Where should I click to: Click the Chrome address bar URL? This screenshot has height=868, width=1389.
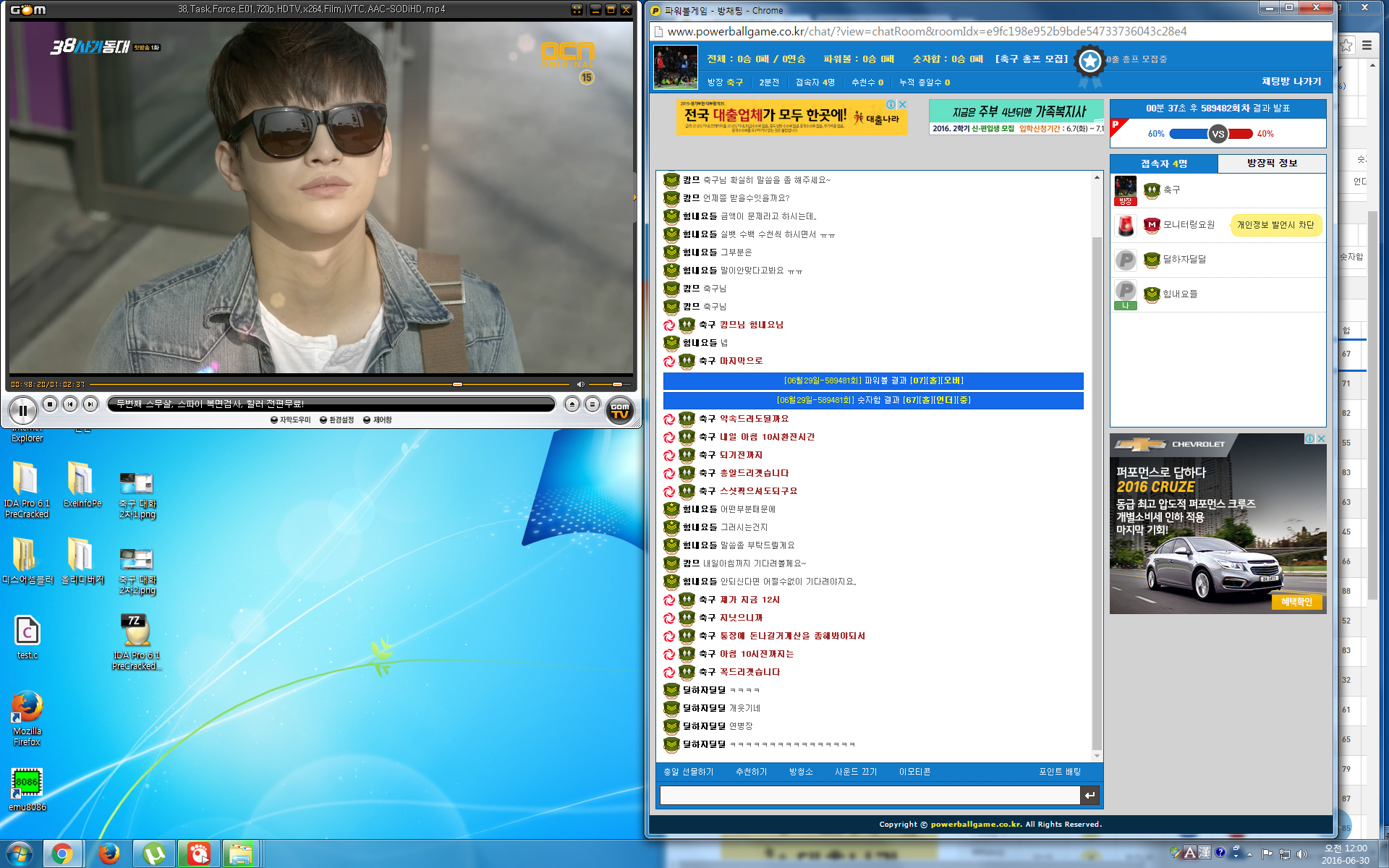tap(927, 31)
